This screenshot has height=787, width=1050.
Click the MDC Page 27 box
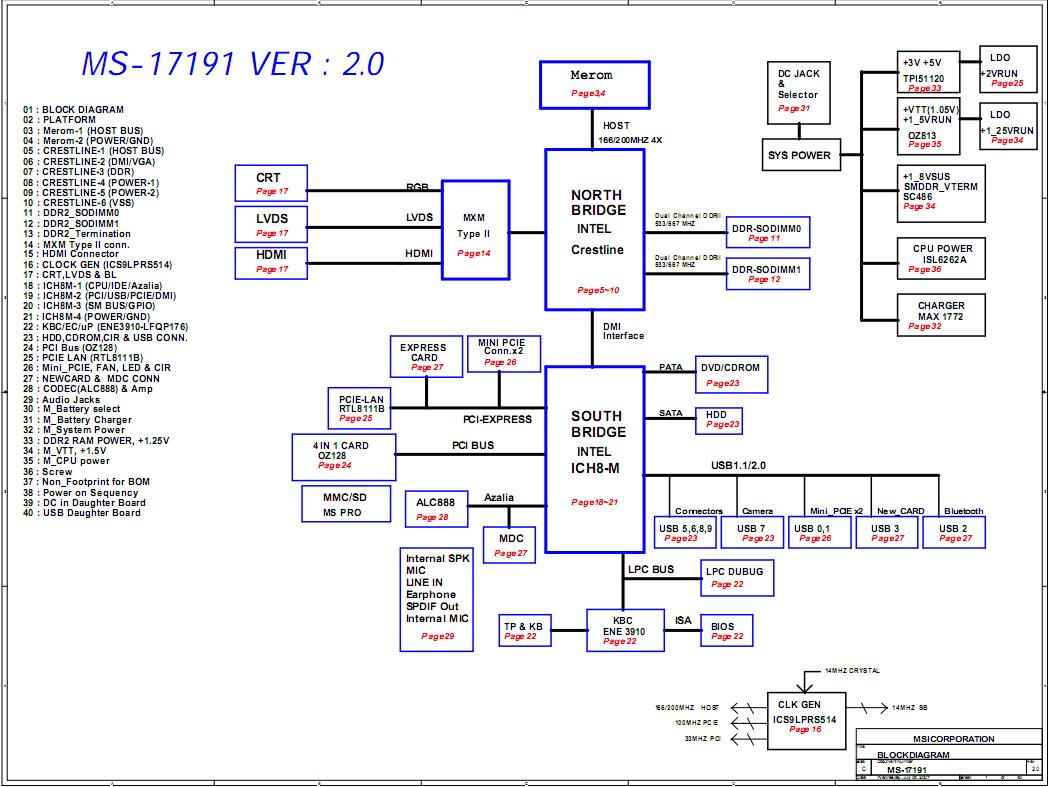[509, 545]
